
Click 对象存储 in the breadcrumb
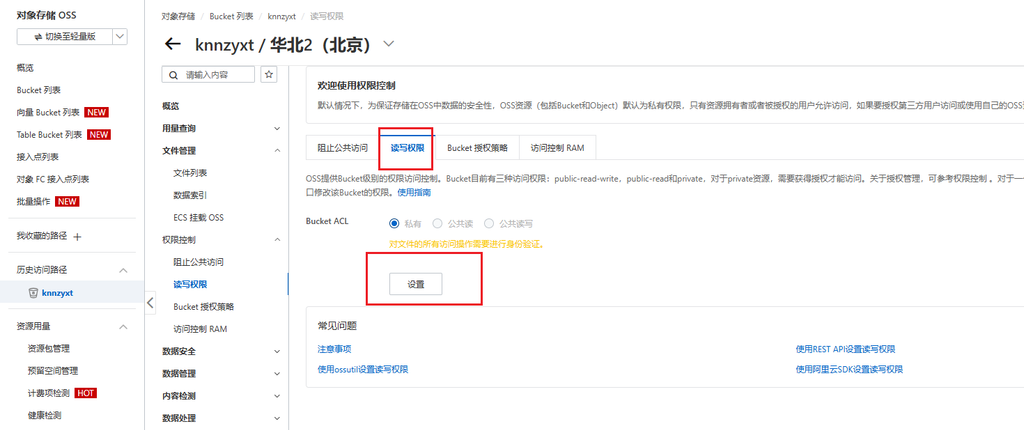pos(178,16)
